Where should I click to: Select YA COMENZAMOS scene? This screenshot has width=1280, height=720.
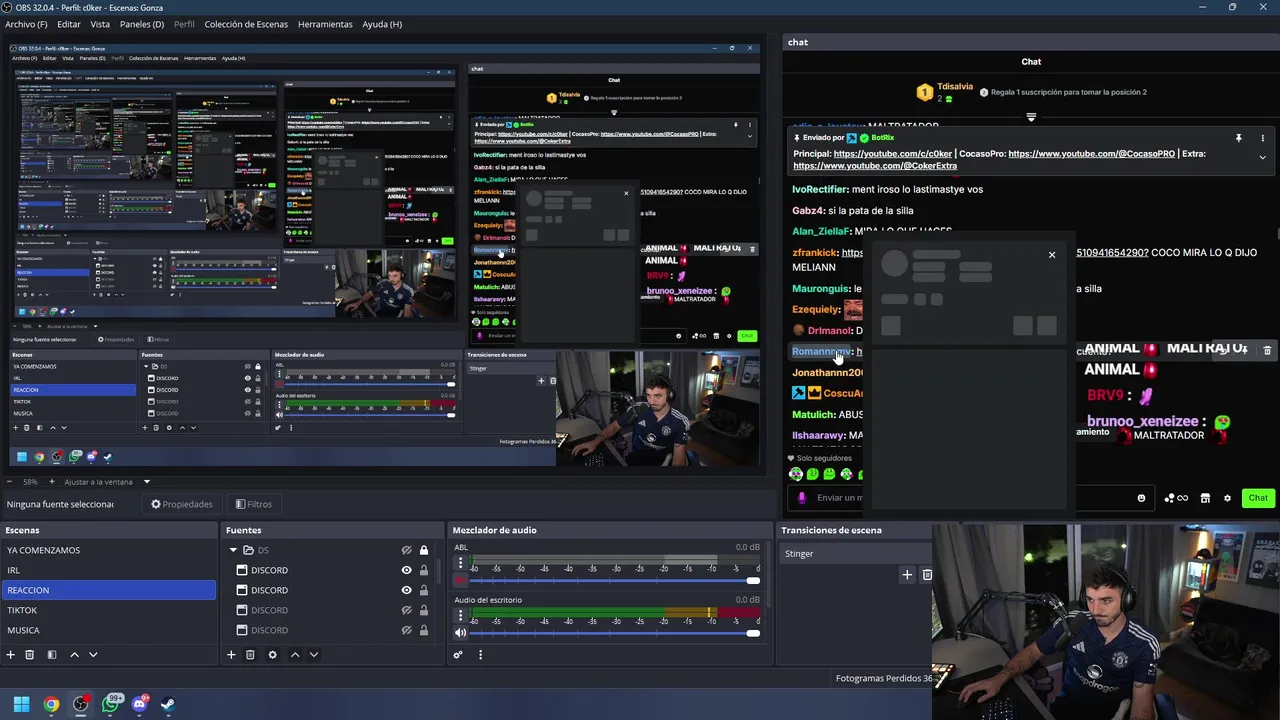click(108, 550)
